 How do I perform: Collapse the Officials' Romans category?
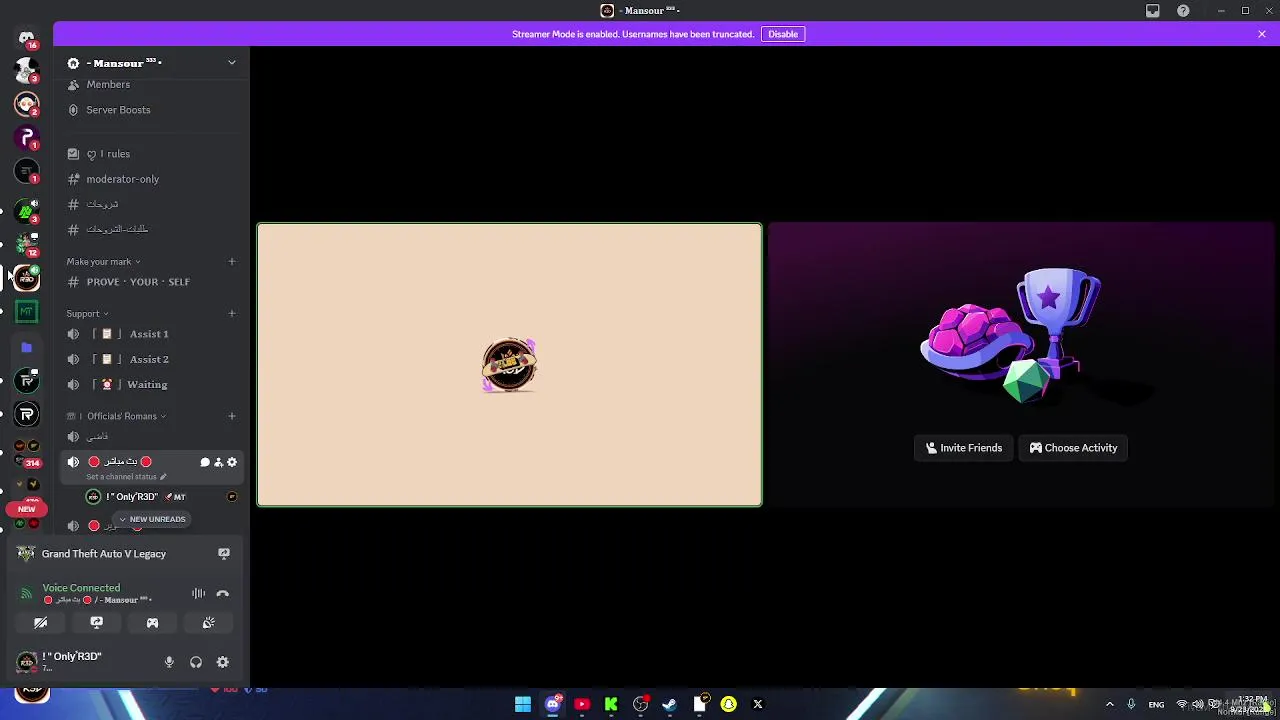pyautogui.click(x=116, y=416)
